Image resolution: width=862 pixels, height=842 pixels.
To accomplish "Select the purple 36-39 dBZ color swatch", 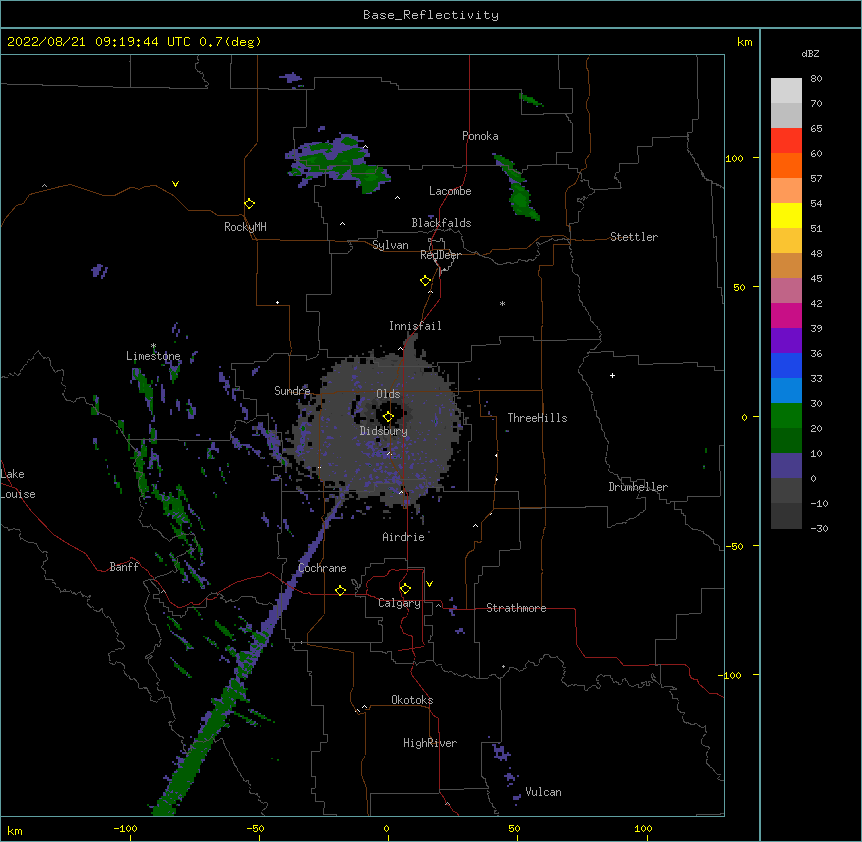I will pos(786,341).
